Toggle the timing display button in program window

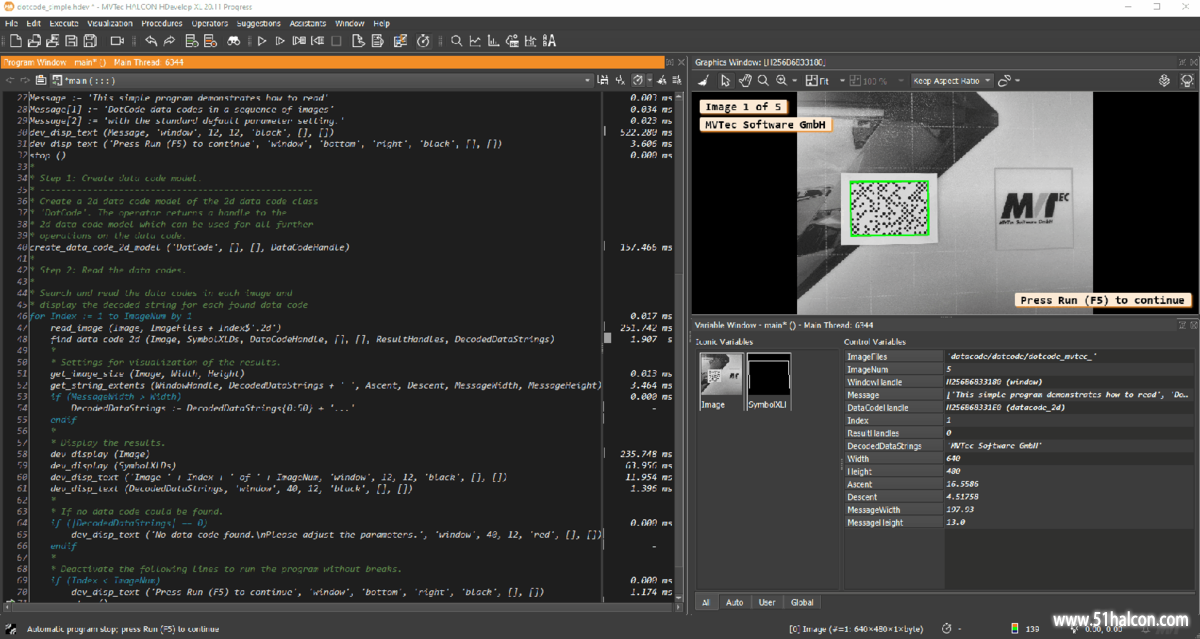coord(637,80)
